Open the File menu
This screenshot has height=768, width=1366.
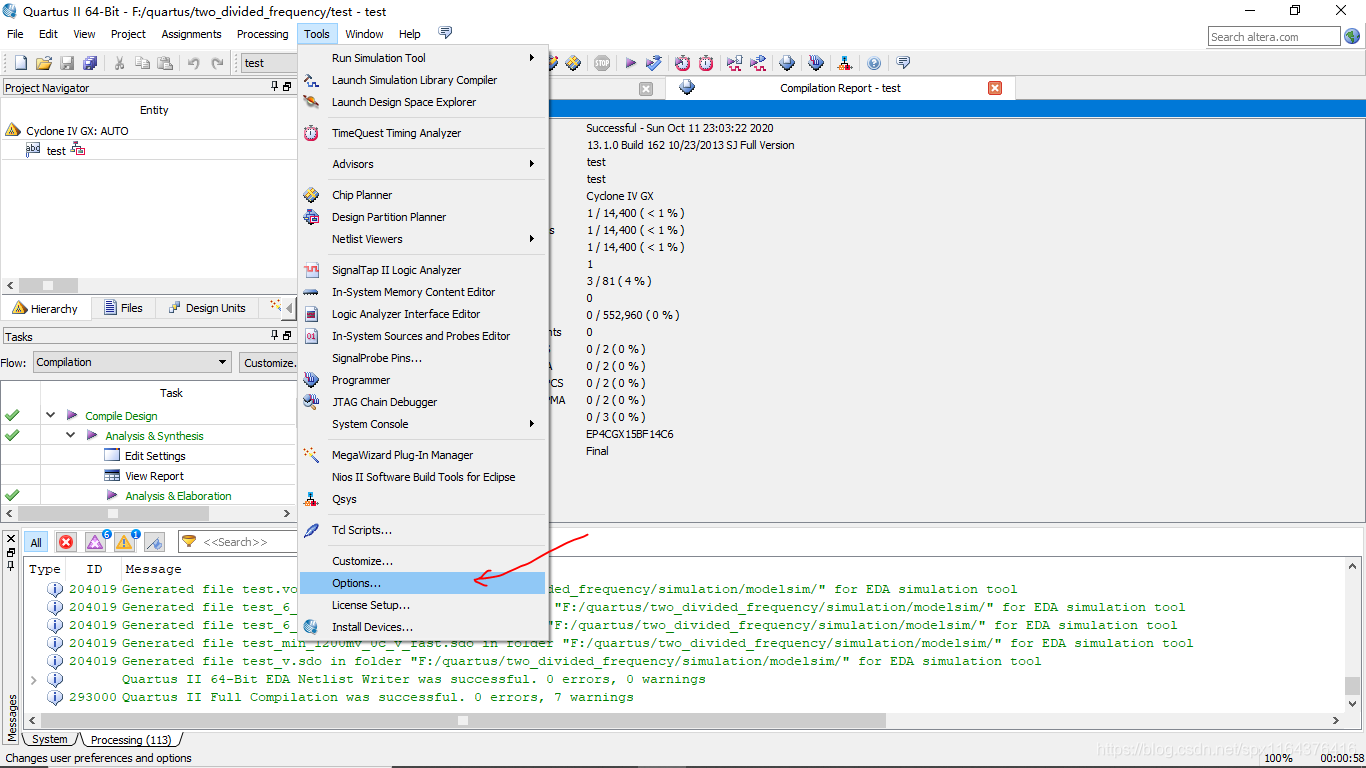(x=15, y=34)
